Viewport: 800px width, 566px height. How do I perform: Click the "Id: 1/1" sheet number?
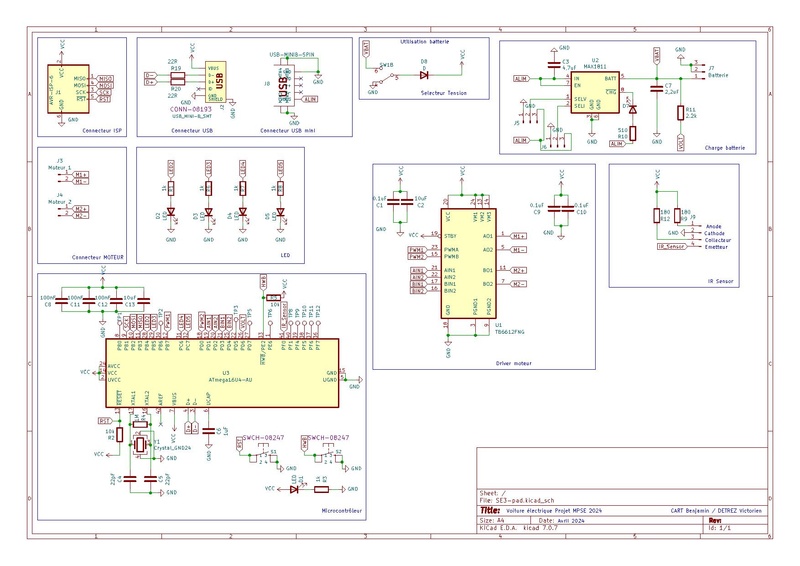click(x=720, y=528)
